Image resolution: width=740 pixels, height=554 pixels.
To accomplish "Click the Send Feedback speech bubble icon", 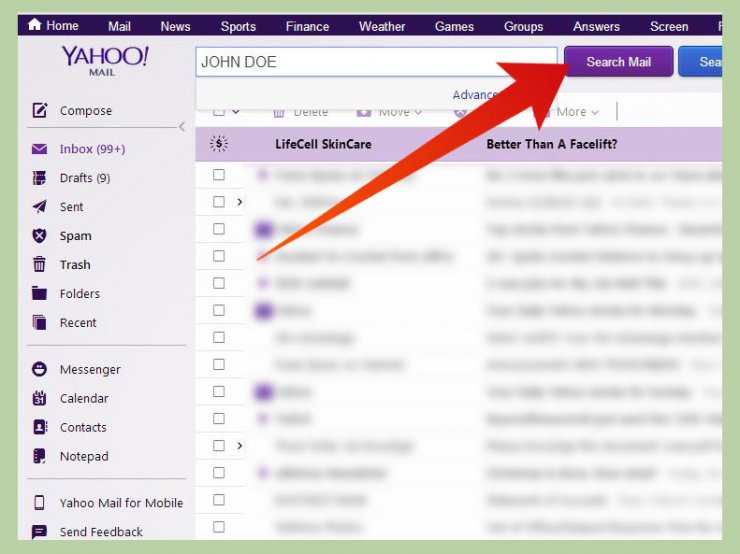I will point(39,532).
